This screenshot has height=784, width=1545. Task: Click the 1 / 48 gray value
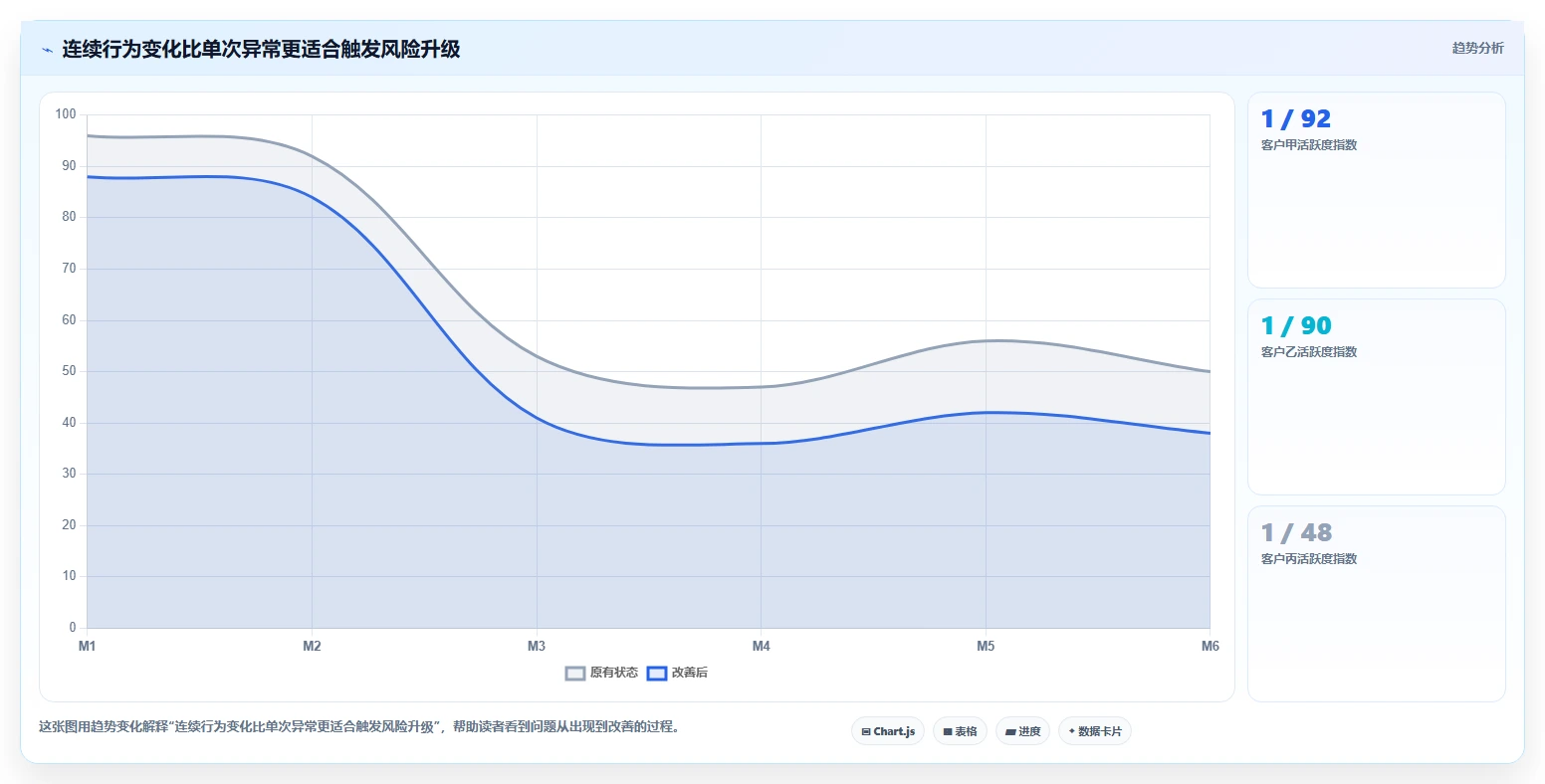[x=1296, y=533]
